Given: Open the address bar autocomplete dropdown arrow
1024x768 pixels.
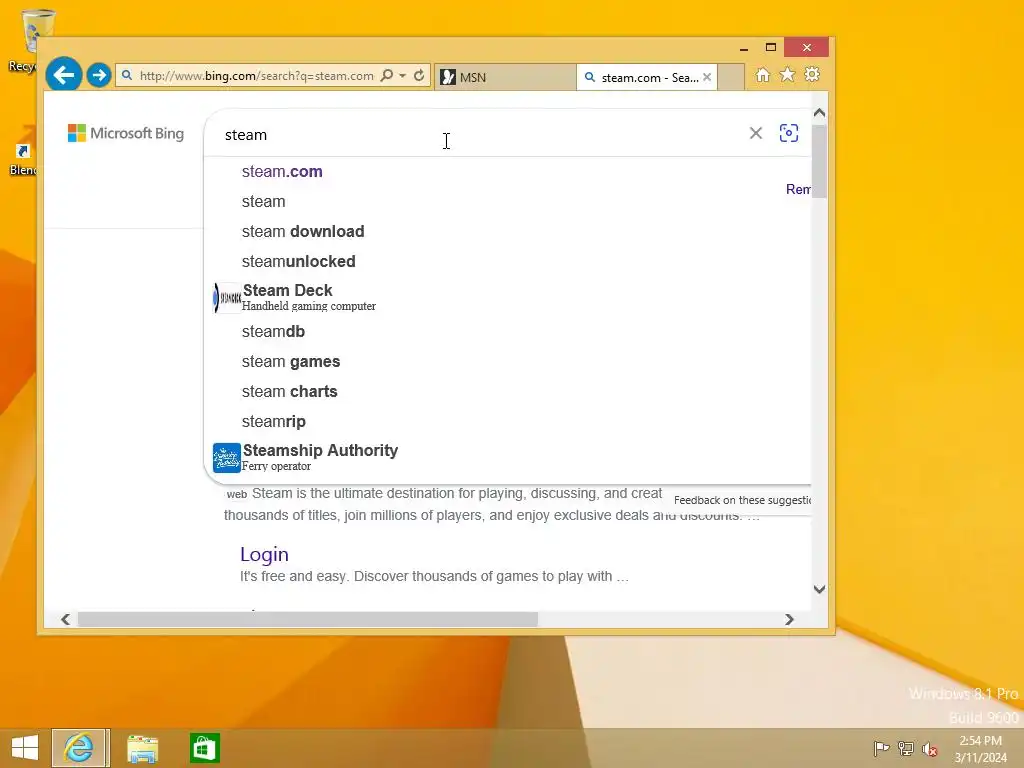Looking at the screenshot, I should tap(402, 76).
